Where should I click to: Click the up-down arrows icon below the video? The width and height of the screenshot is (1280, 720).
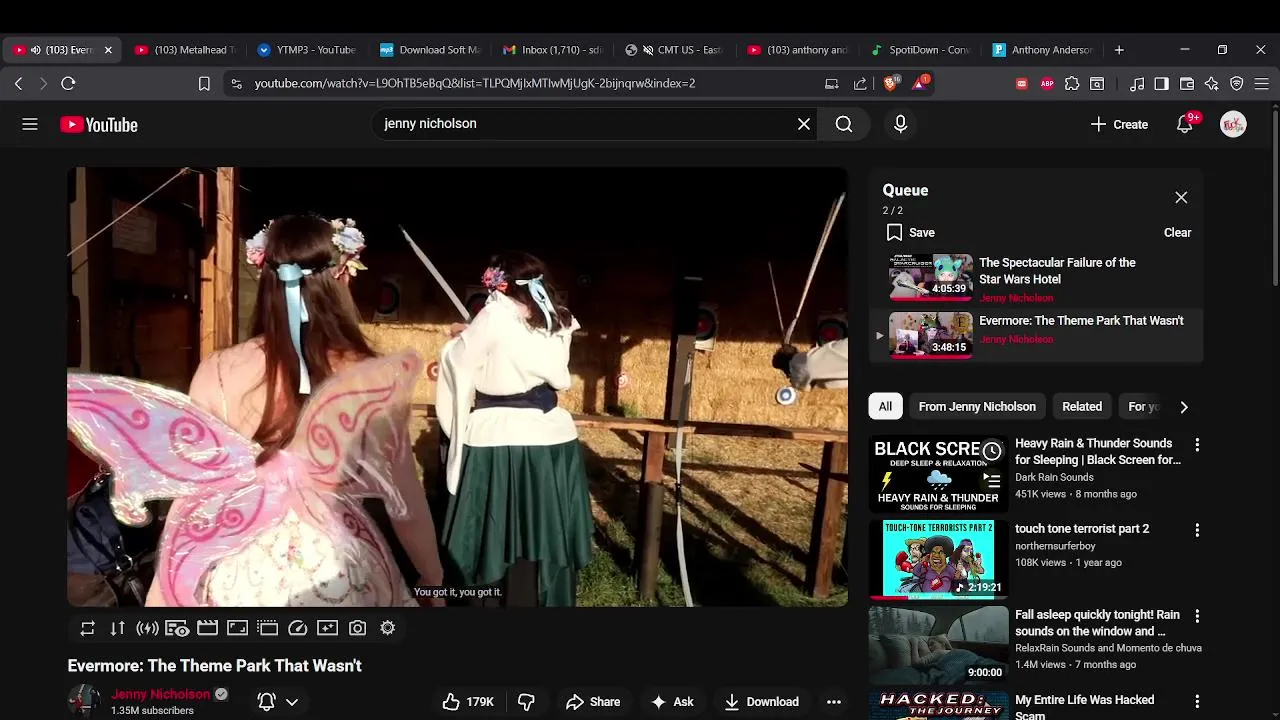[118, 628]
